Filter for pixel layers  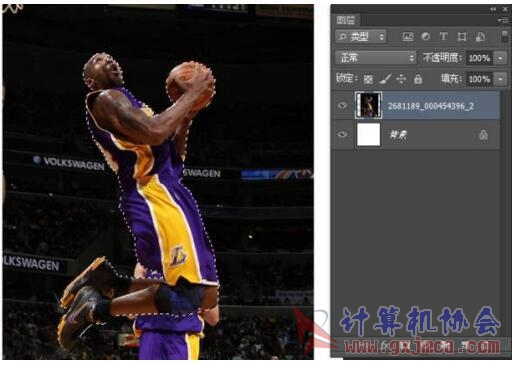click(x=408, y=37)
